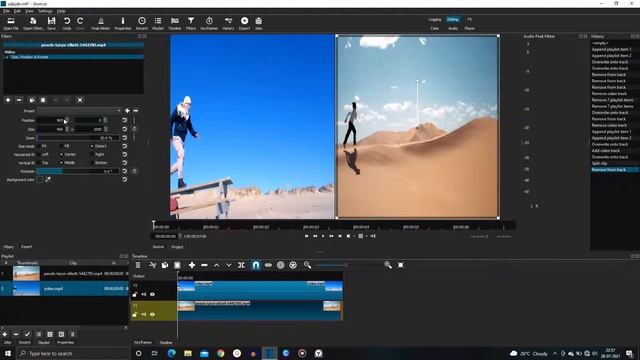Click Zoom timeline to fit icon
Viewport: 640px width, 360px height.
click(401, 265)
